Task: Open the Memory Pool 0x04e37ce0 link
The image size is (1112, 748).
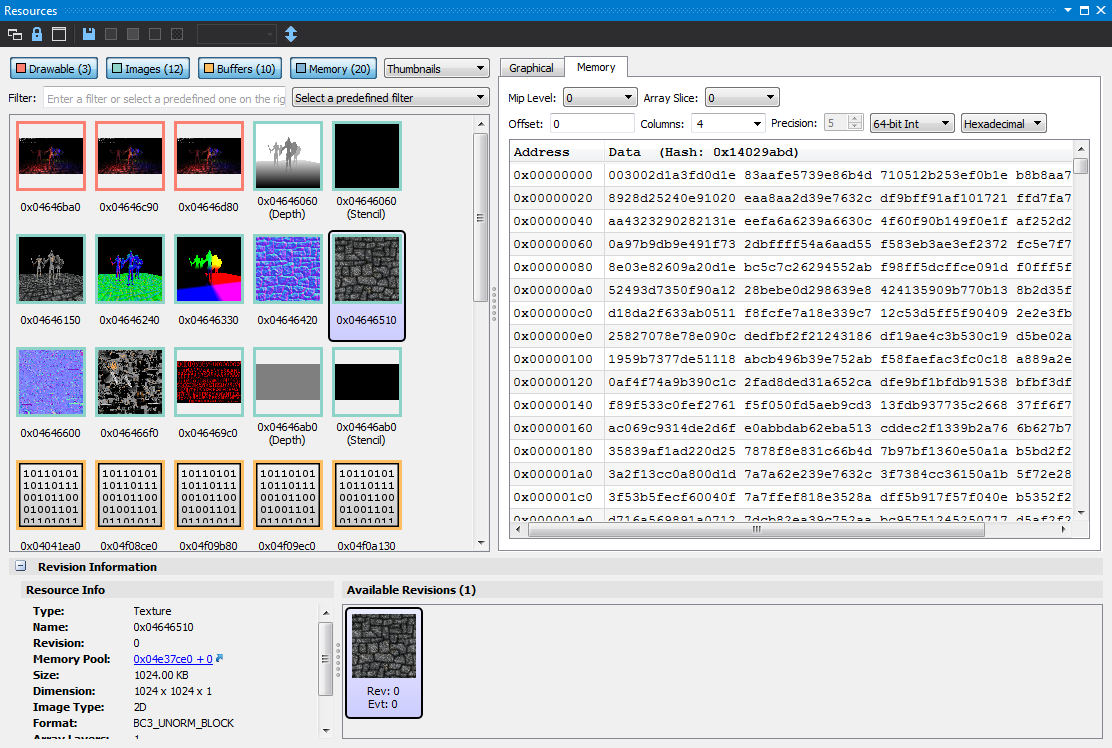Action: click(x=172, y=659)
